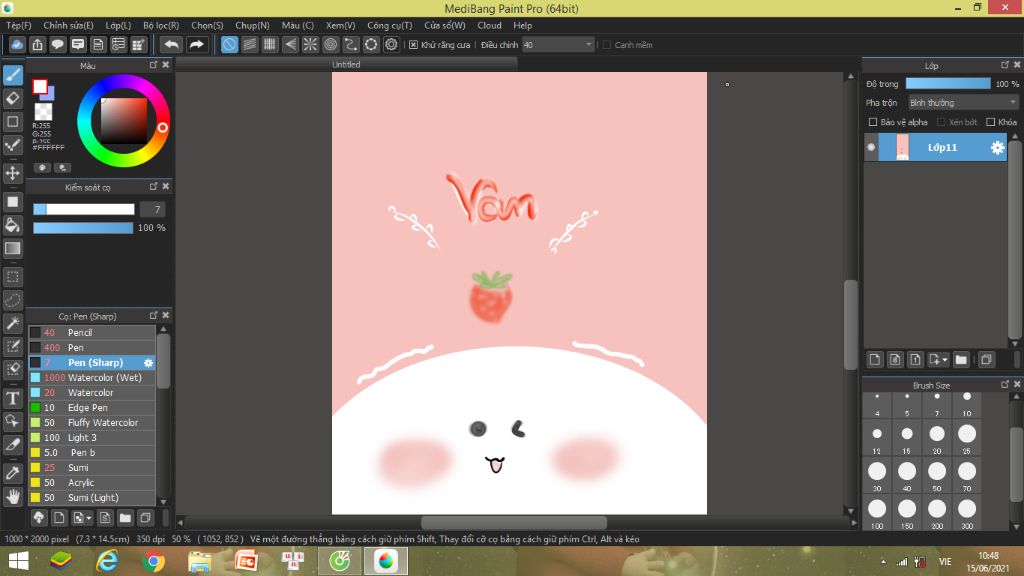This screenshot has width=1024, height=576.
Task: Undock the Brush Size panel
Action: pyautogui.click(x=1005, y=384)
